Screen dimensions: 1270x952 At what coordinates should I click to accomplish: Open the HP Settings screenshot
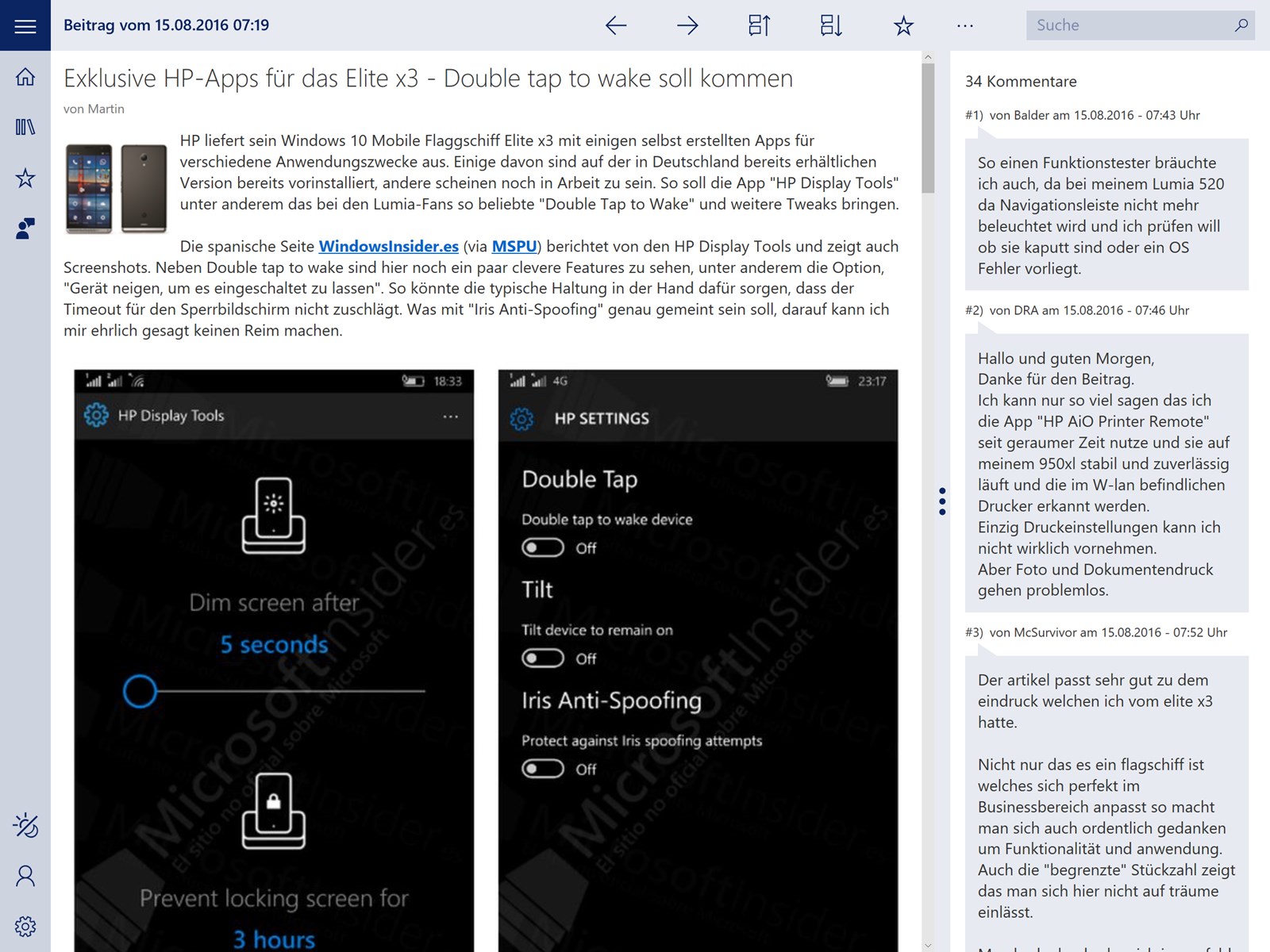click(698, 660)
